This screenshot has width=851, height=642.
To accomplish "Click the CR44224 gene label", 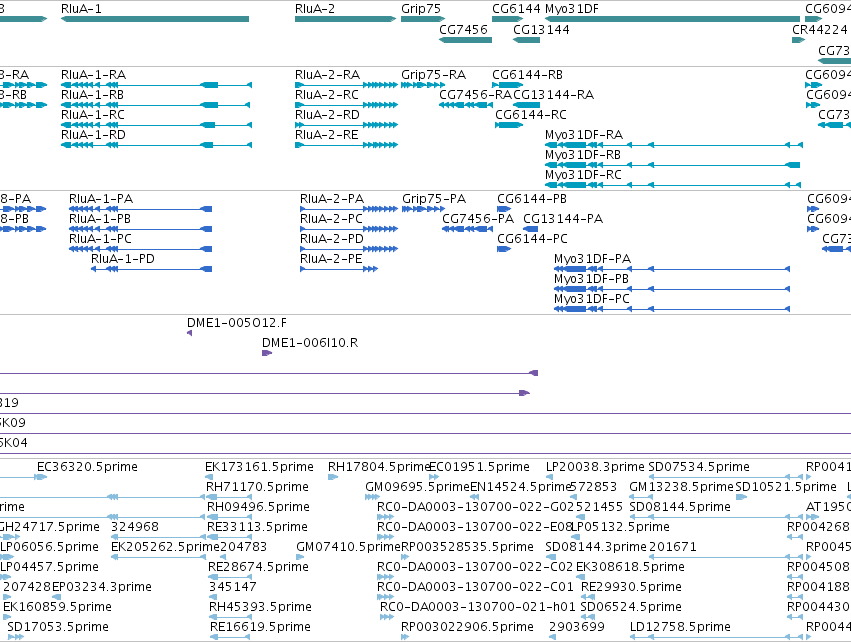I will point(820,29).
